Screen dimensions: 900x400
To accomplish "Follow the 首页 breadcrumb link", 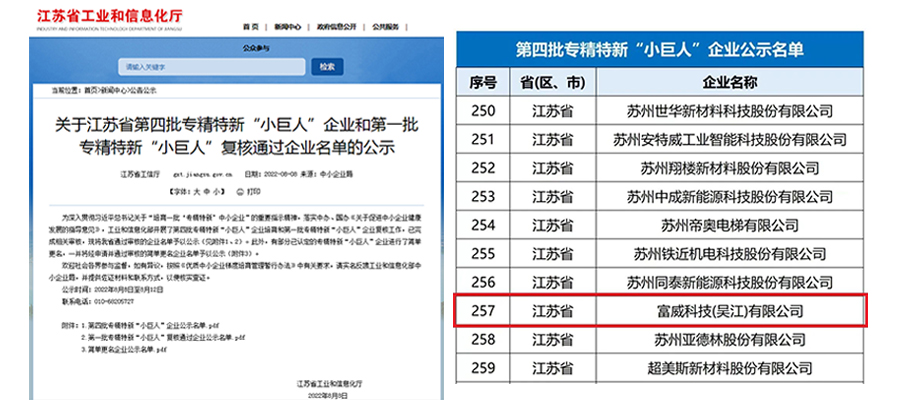I will click(91, 90).
